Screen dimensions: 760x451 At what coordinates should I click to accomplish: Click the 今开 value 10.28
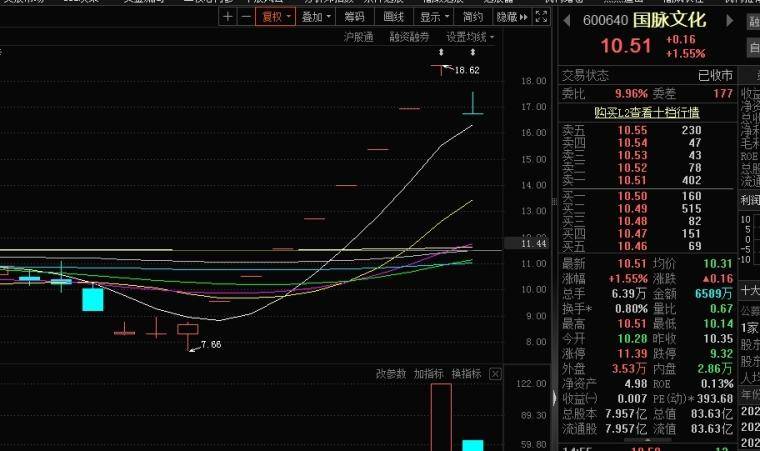click(632, 338)
